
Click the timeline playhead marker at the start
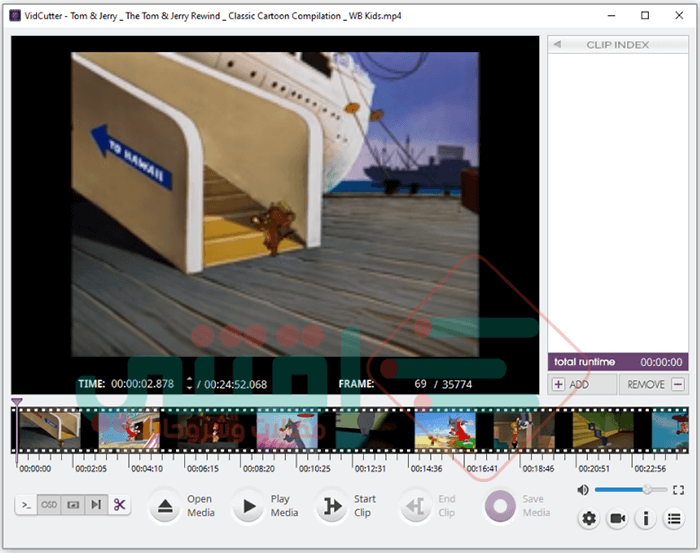17,403
